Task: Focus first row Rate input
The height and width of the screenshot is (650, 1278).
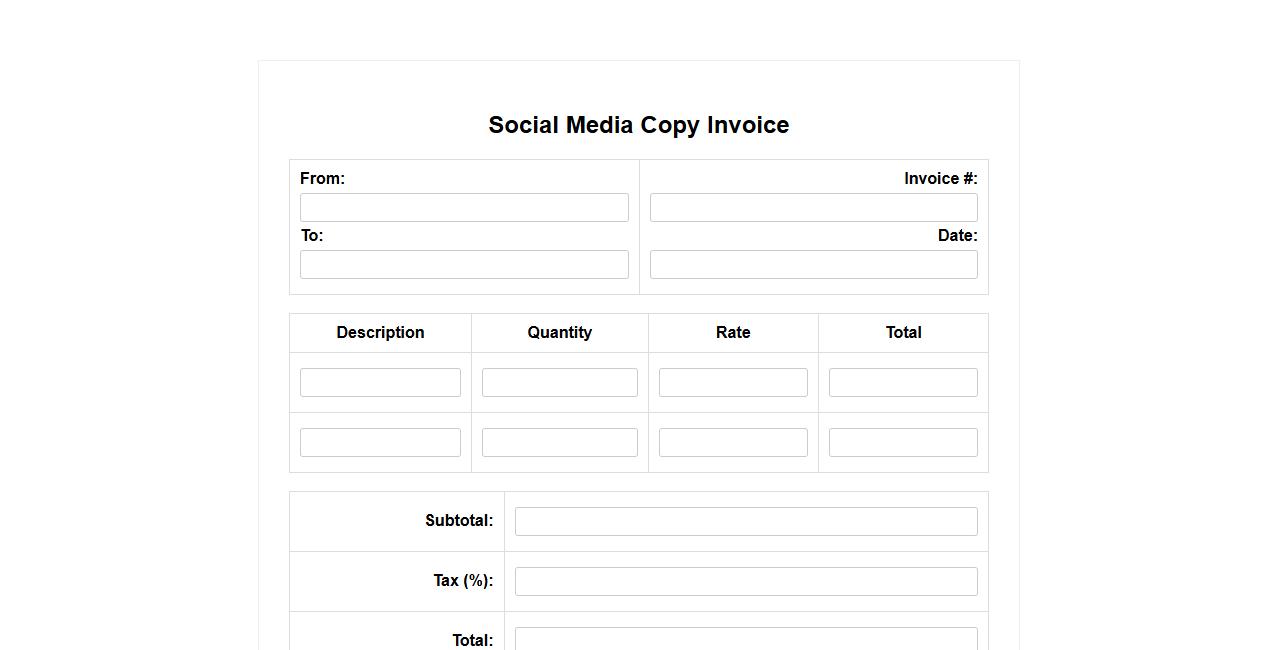Action: pyautogui.click(x=733, y=383)
